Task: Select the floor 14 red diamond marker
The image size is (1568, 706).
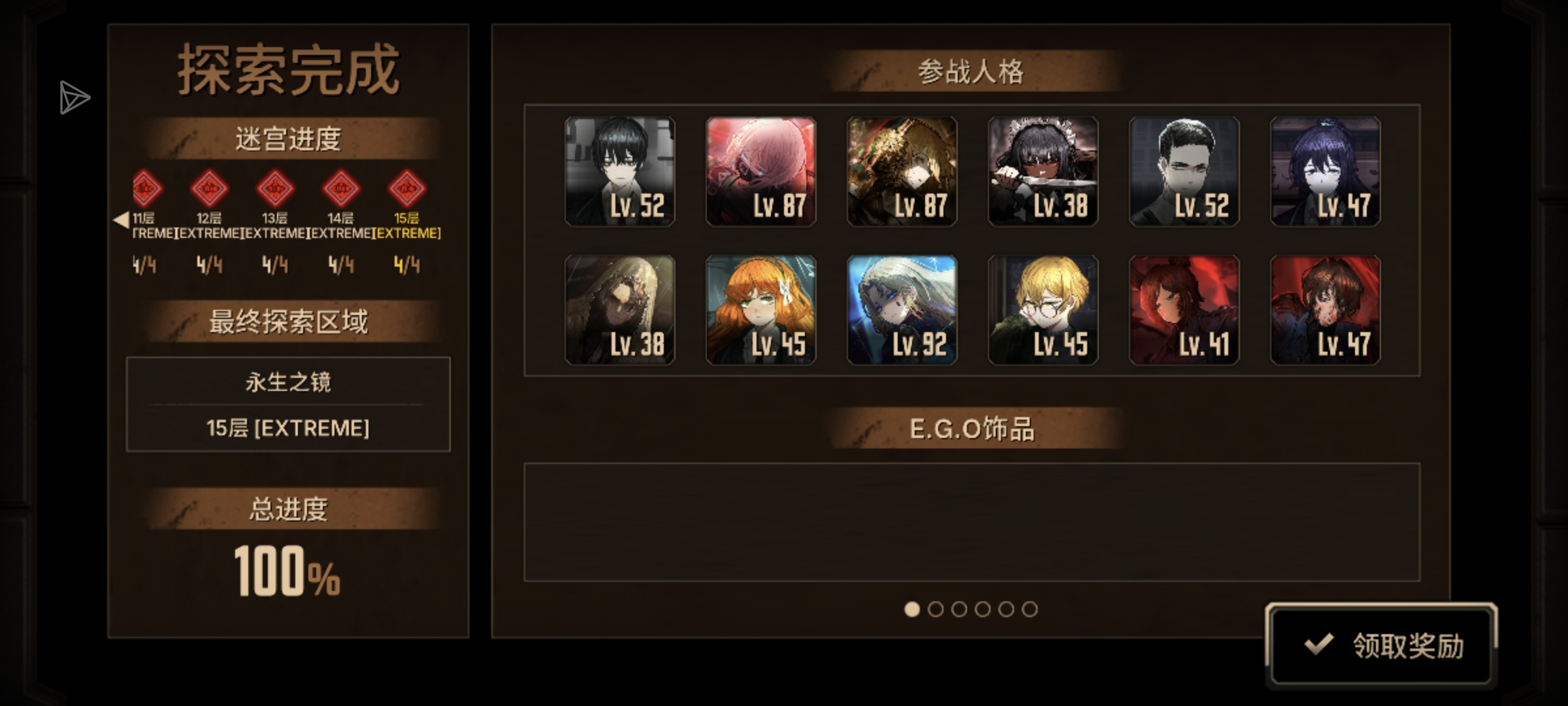Action: [x=341, y=190]
